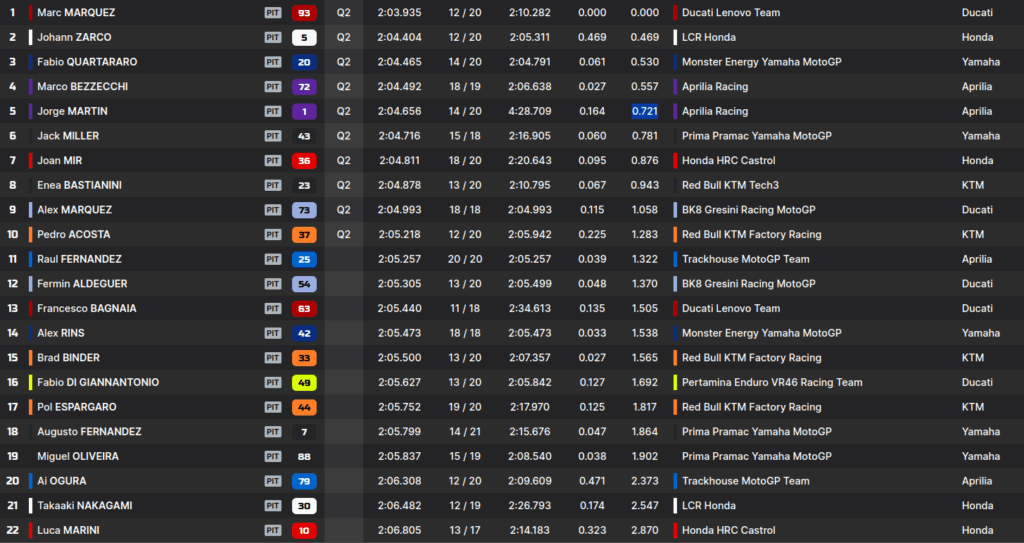
Task: Click Q2 label in Pedro ACOSTA row
Action: coord(344,235)
